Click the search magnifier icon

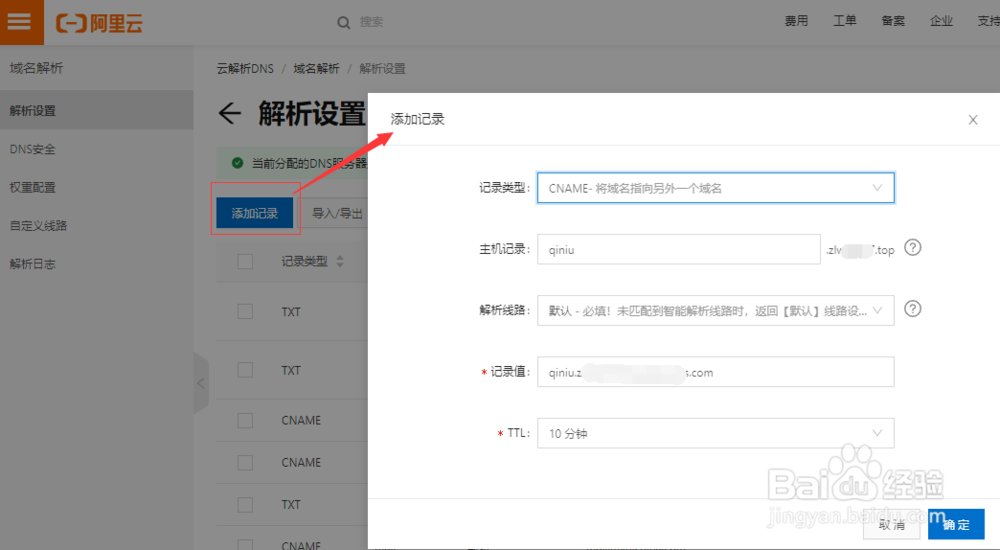tap(343, 23)
